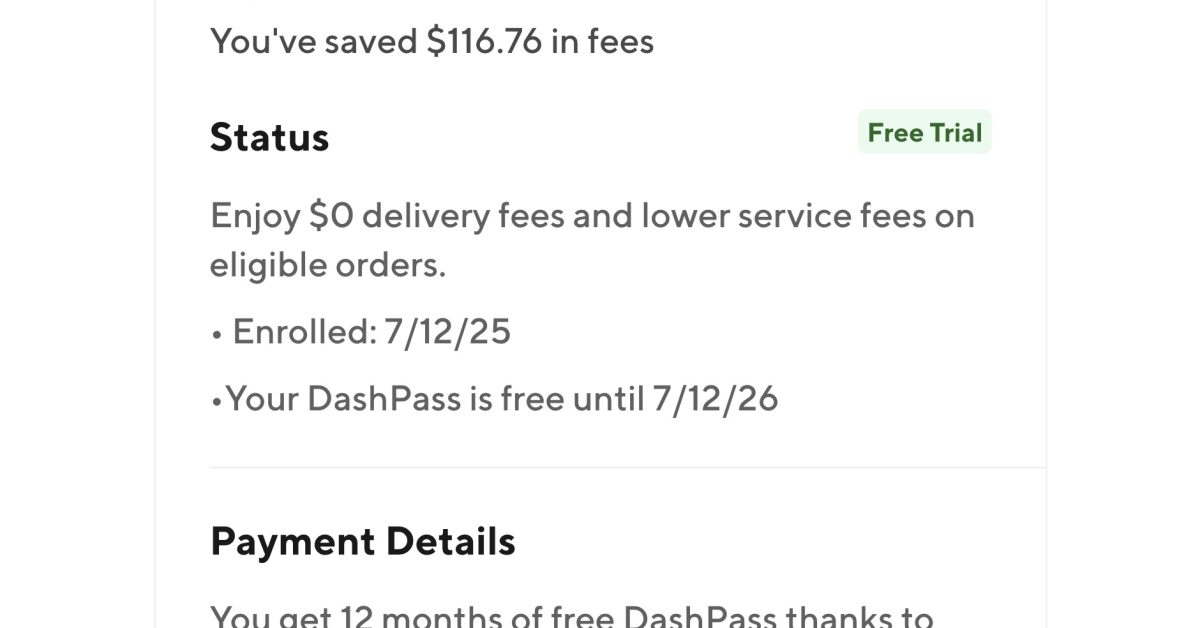Screen dimensions: 1200x628
Task: Click the enrolled date 7/12/25
Action: tap(447, 332)
